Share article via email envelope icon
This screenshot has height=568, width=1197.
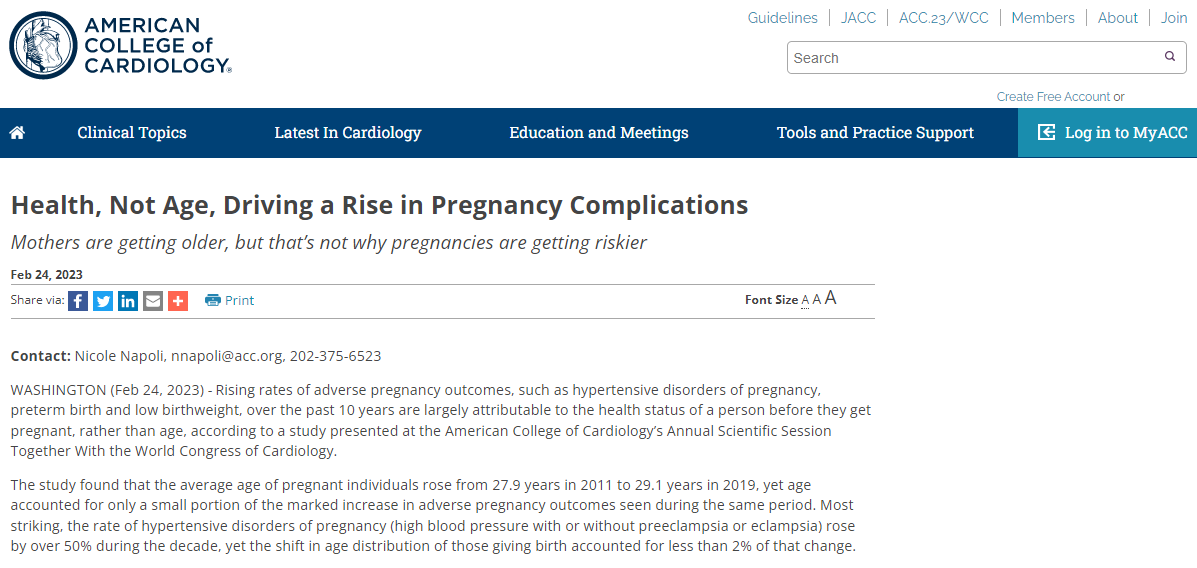click(153, 301)
